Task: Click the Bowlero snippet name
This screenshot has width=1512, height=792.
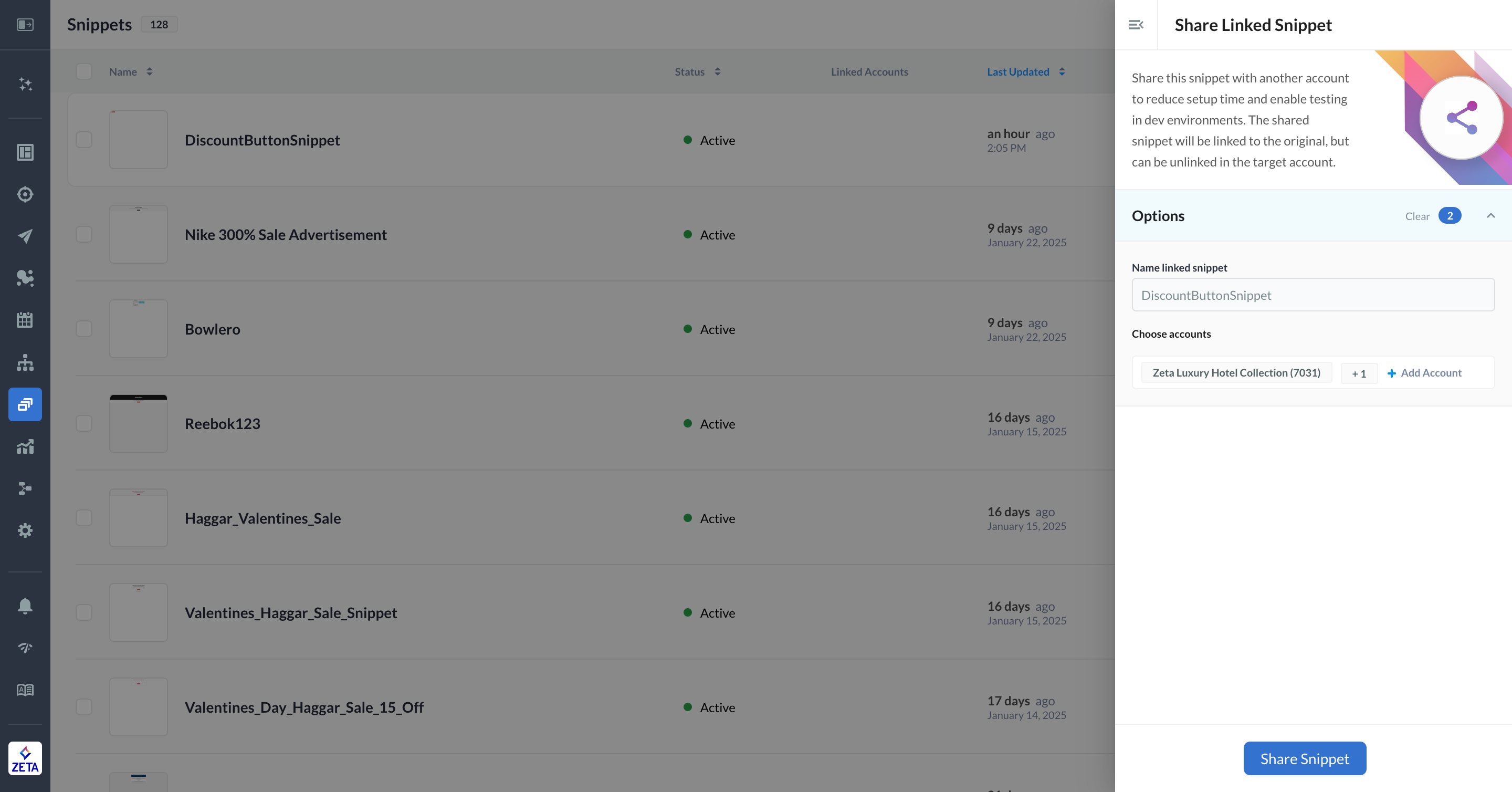Action: 213,329
